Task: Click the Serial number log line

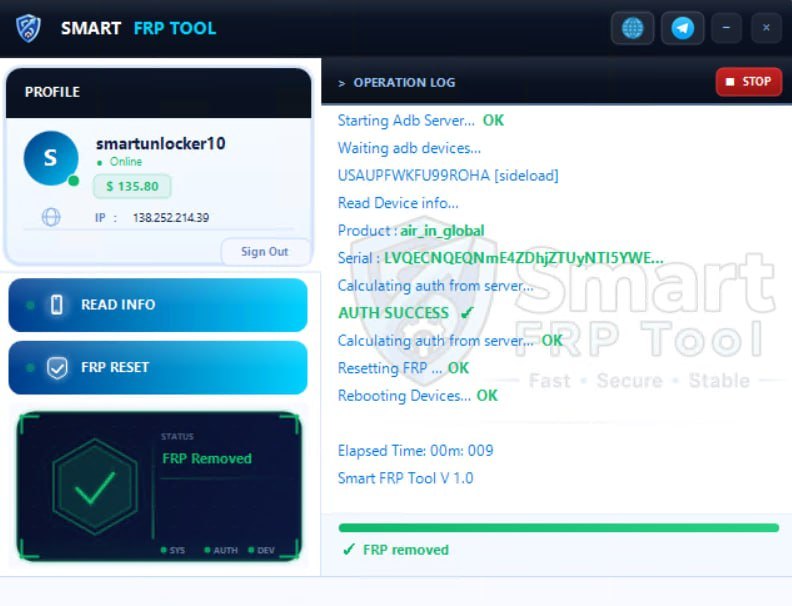Action: pyautogui.click(x=501, y=258)
